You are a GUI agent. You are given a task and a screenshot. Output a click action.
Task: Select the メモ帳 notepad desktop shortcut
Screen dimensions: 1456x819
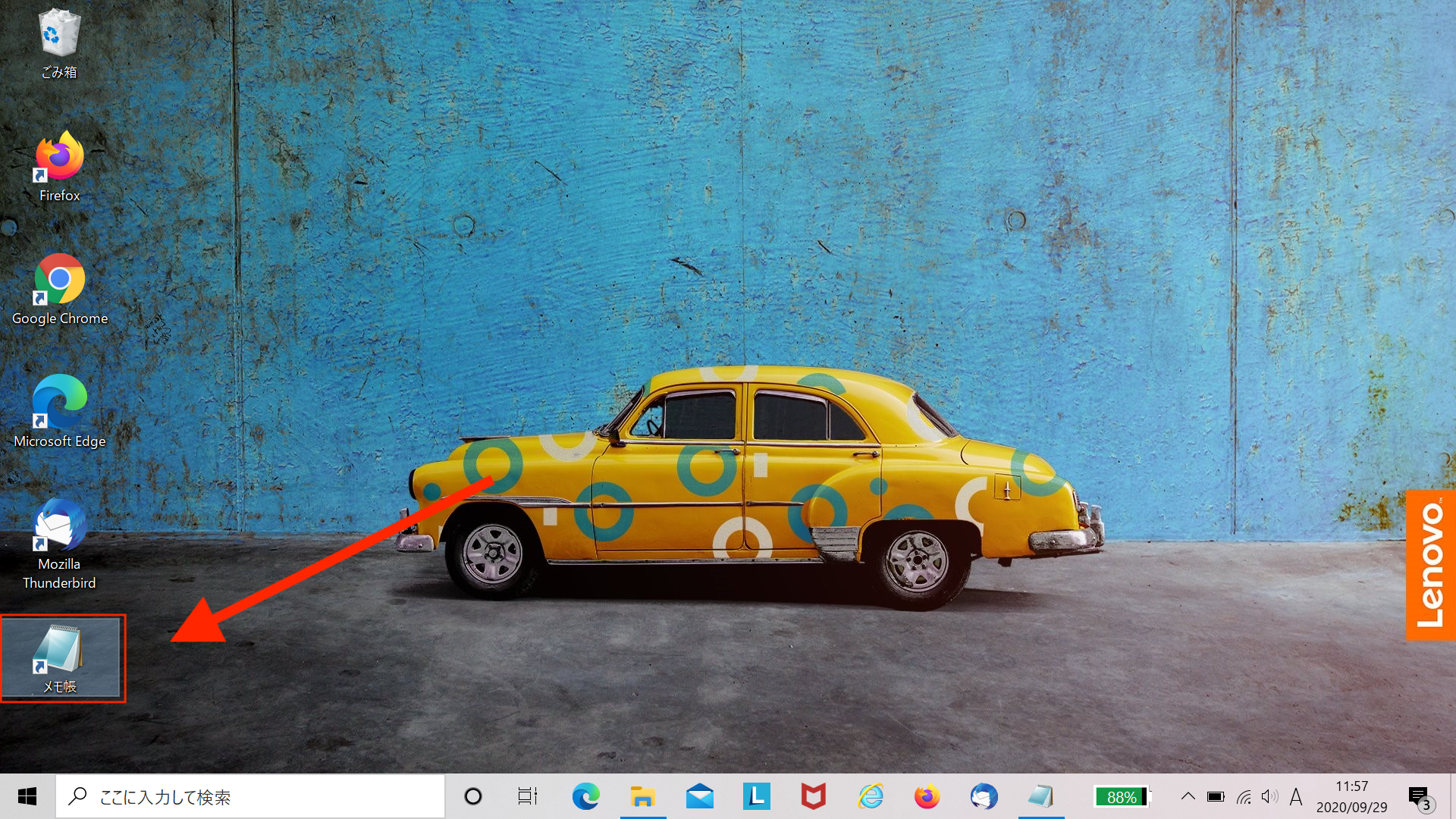59,657
